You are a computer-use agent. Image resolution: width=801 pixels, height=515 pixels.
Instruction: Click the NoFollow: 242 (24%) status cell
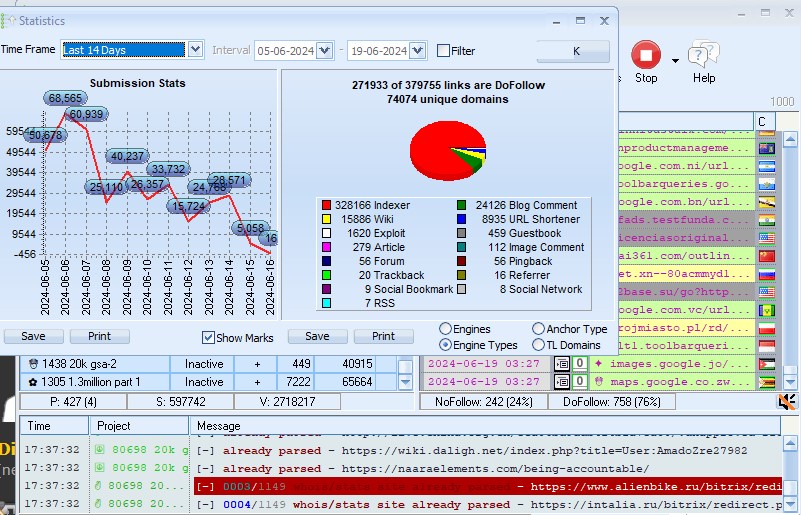[x=484, y=402]
